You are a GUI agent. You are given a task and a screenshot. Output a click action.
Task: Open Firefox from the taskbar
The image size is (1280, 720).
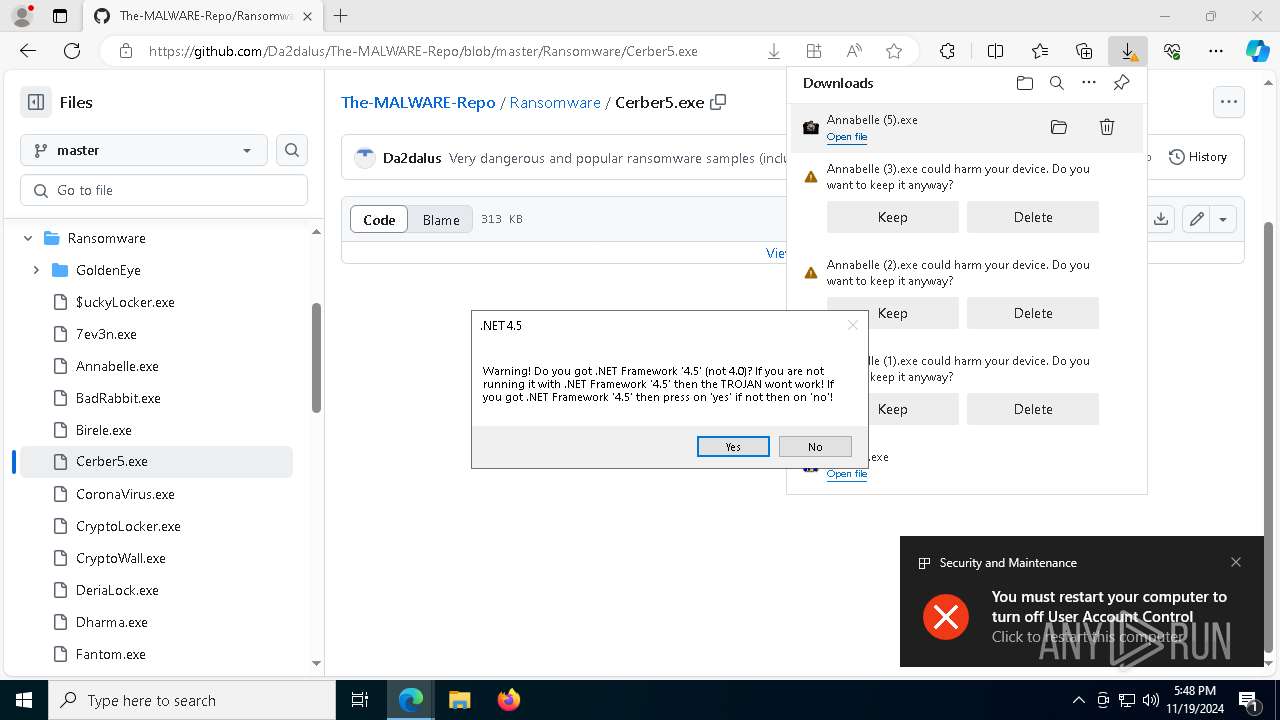tap(509, 700)
